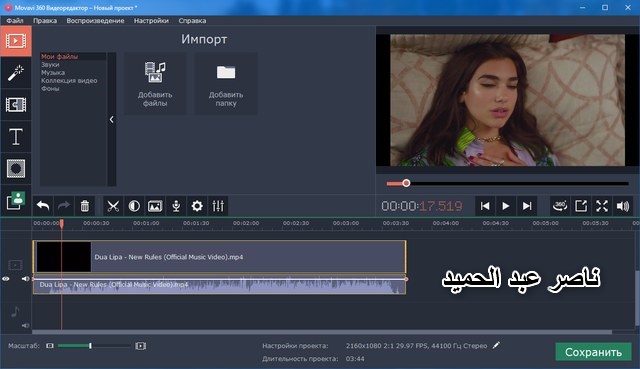
Task: Click the timeline playhead marker
Action: click(62, 223)
